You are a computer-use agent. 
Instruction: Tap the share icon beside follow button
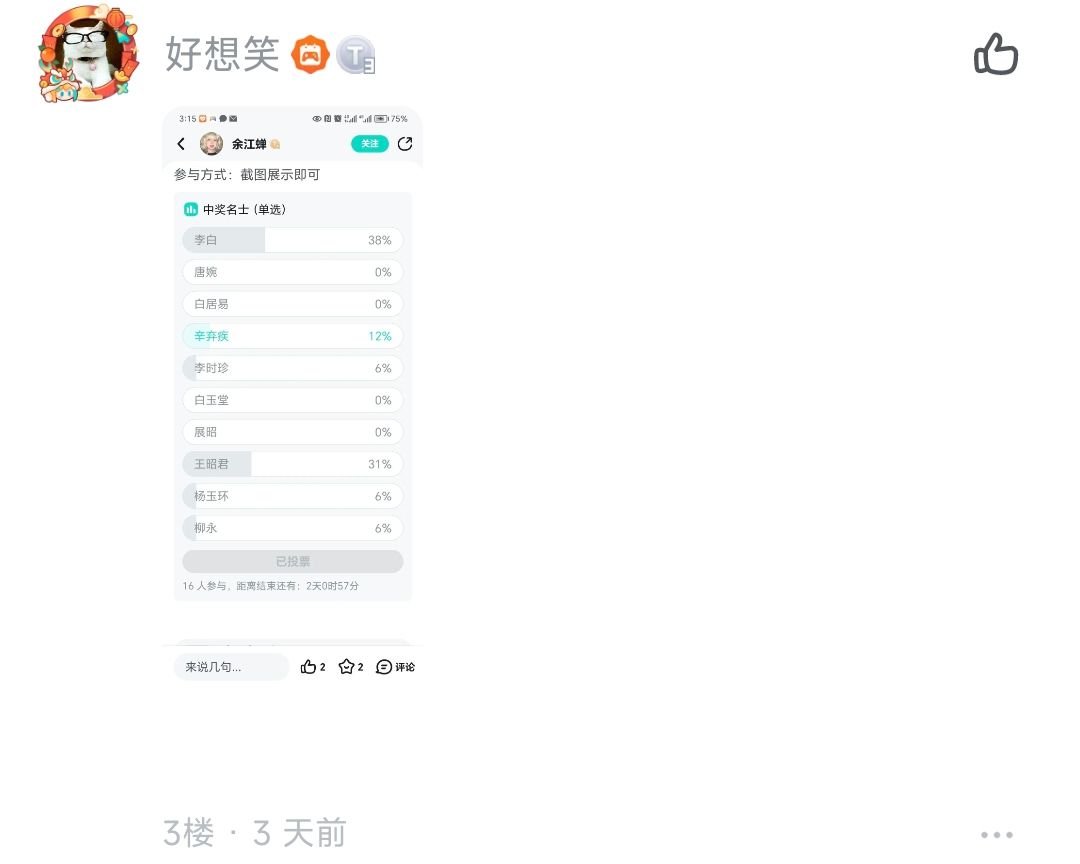(405, 143)
